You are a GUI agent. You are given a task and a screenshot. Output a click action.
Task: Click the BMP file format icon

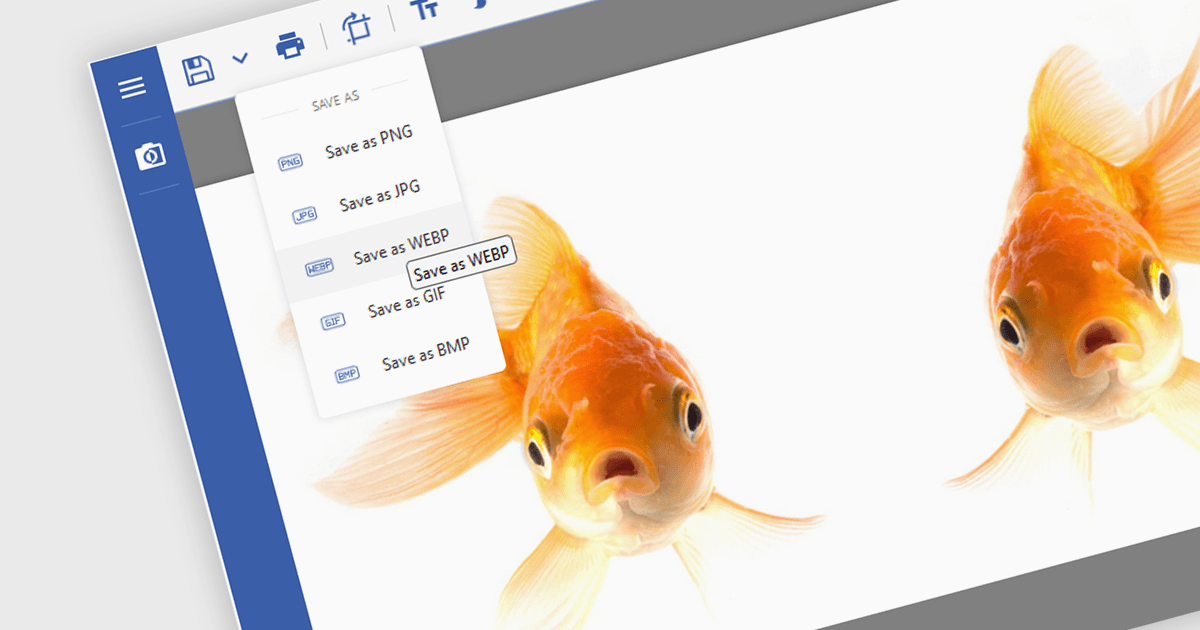click(346, 375)
